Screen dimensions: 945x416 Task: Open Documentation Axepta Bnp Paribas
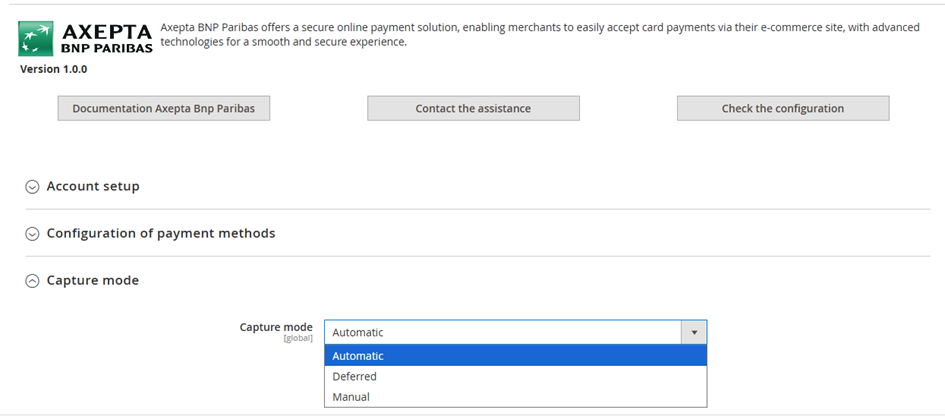tap(164, 108)
